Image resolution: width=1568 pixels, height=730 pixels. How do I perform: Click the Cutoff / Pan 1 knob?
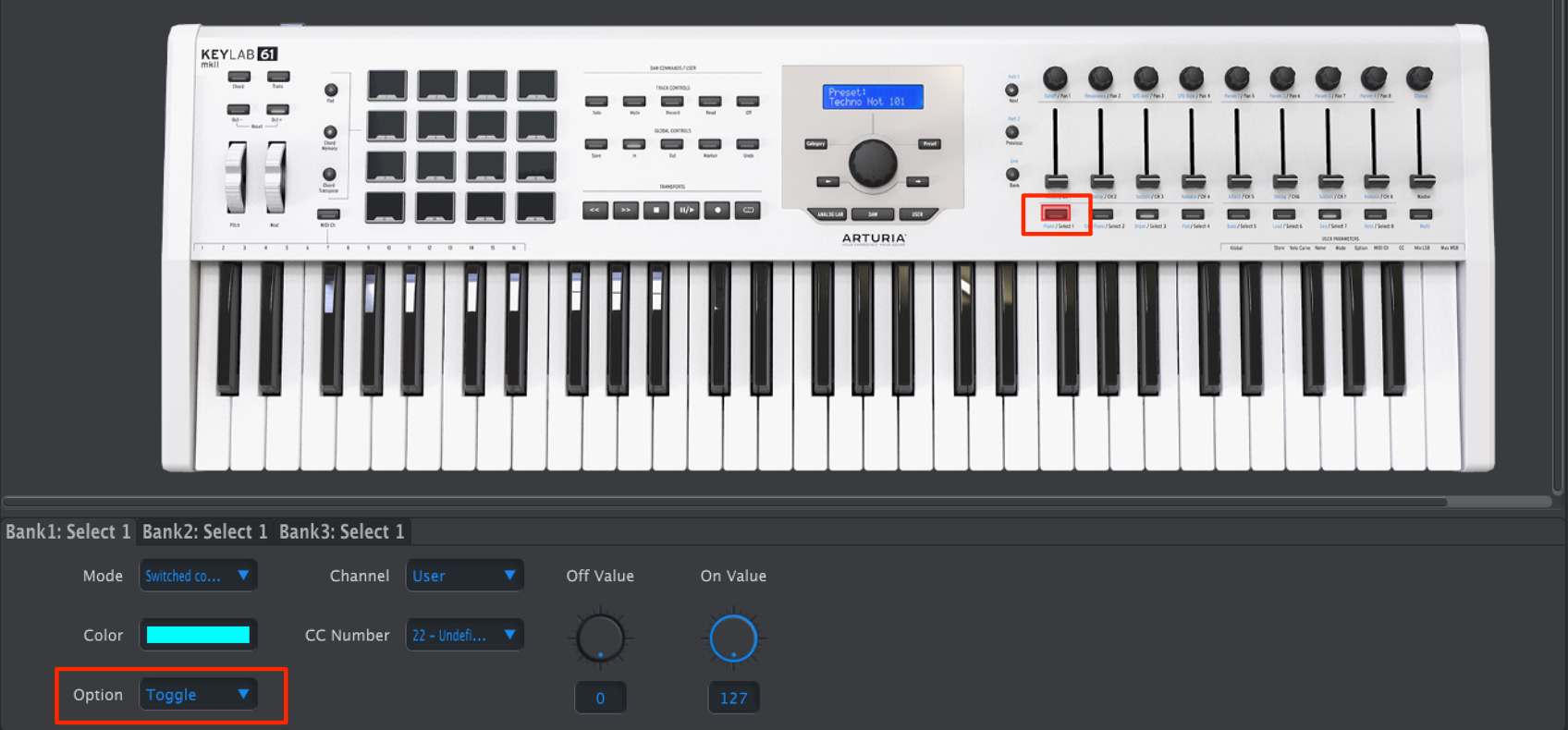pyautogui.click(x=1055, y=79)
